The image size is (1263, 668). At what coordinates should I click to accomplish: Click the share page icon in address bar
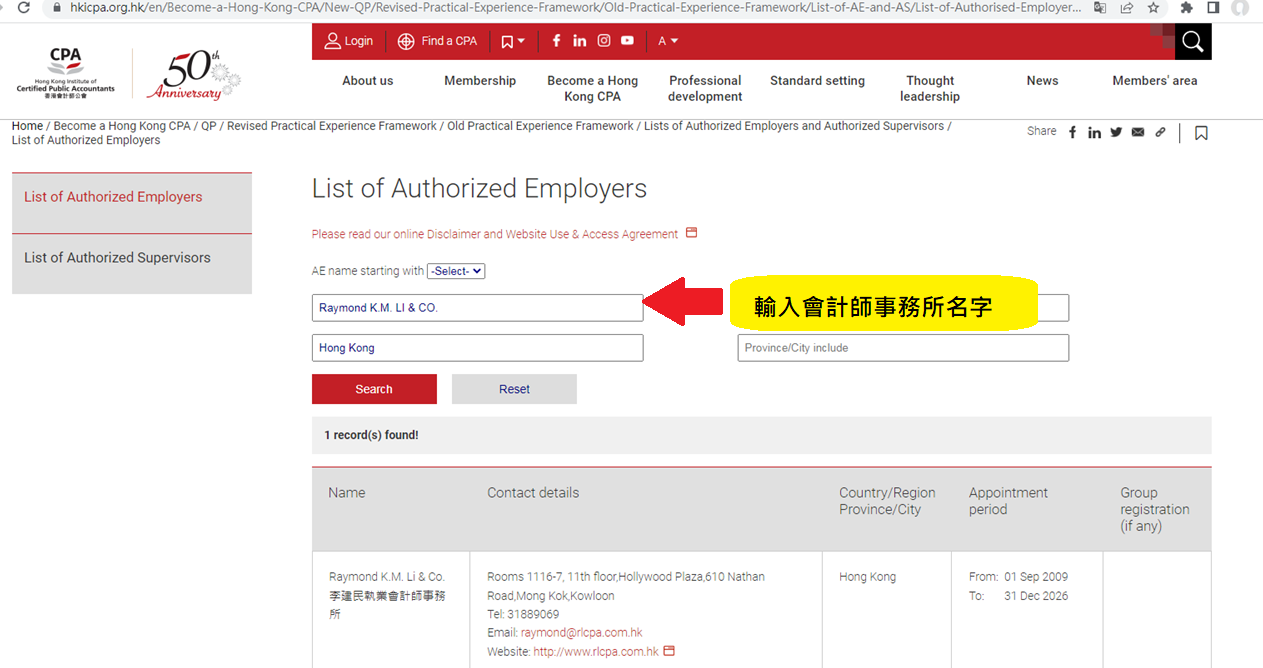[1127, 7]
